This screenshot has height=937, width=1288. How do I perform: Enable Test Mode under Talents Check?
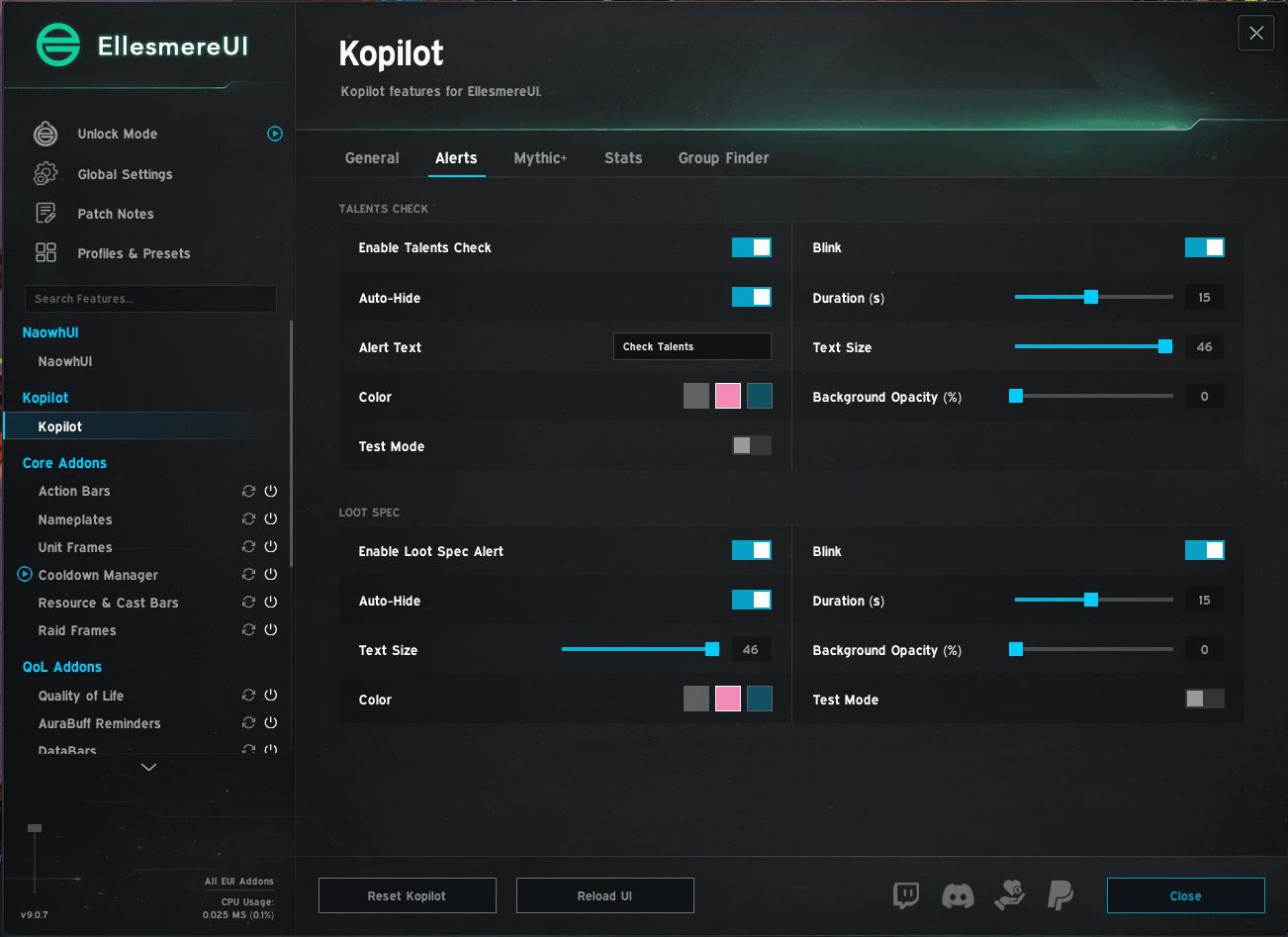[752, 445]
